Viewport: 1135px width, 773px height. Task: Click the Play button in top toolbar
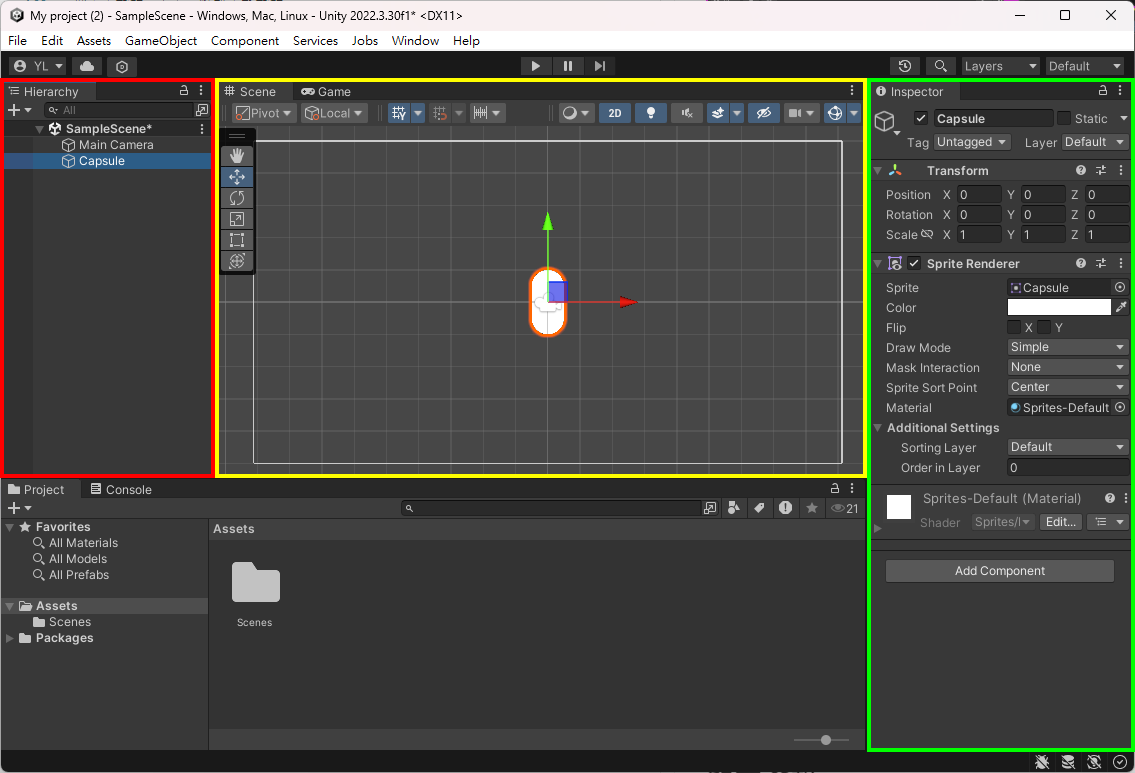pos(536,66)
